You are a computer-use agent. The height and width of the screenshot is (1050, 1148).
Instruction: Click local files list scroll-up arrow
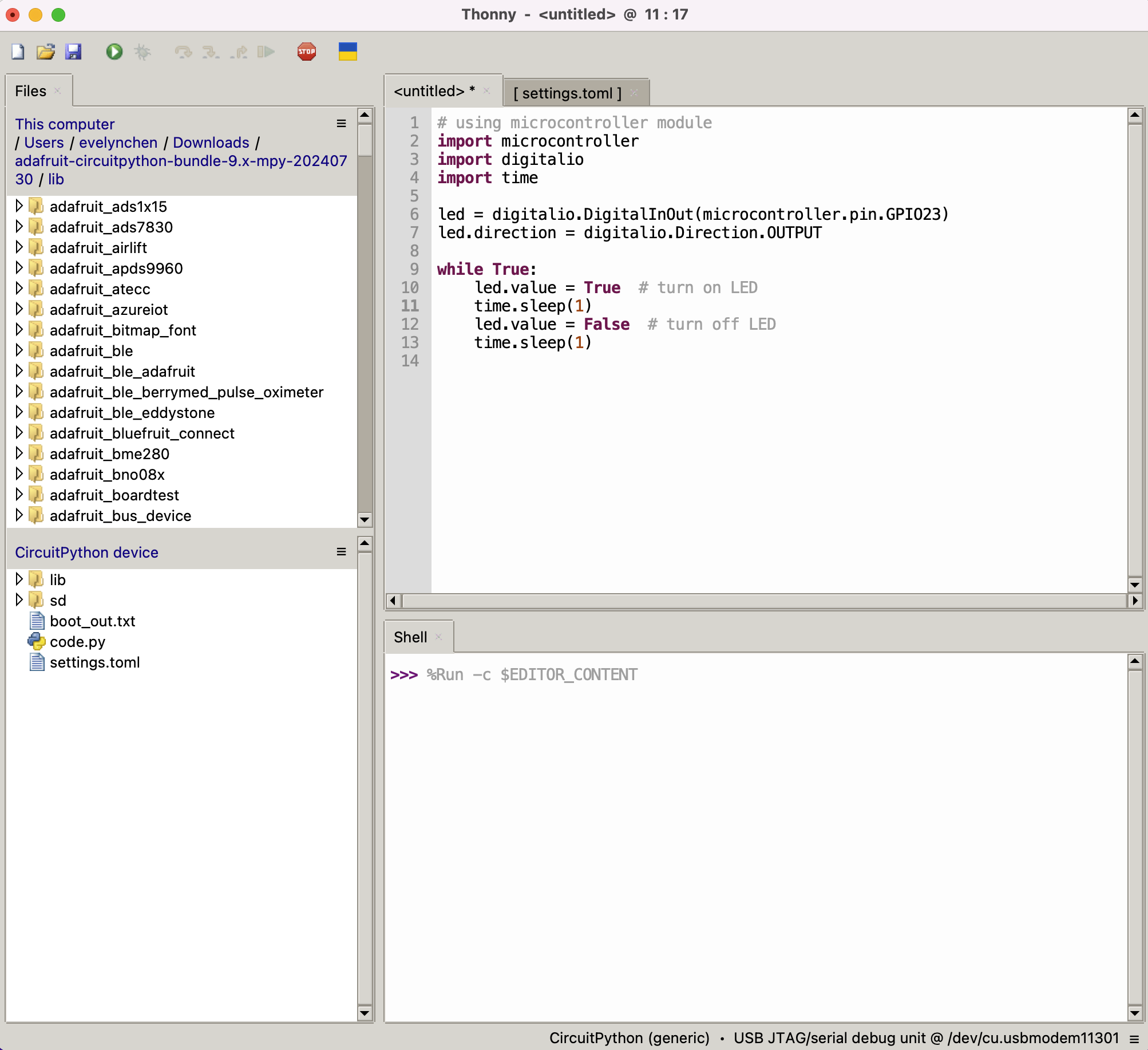point(365,115)
